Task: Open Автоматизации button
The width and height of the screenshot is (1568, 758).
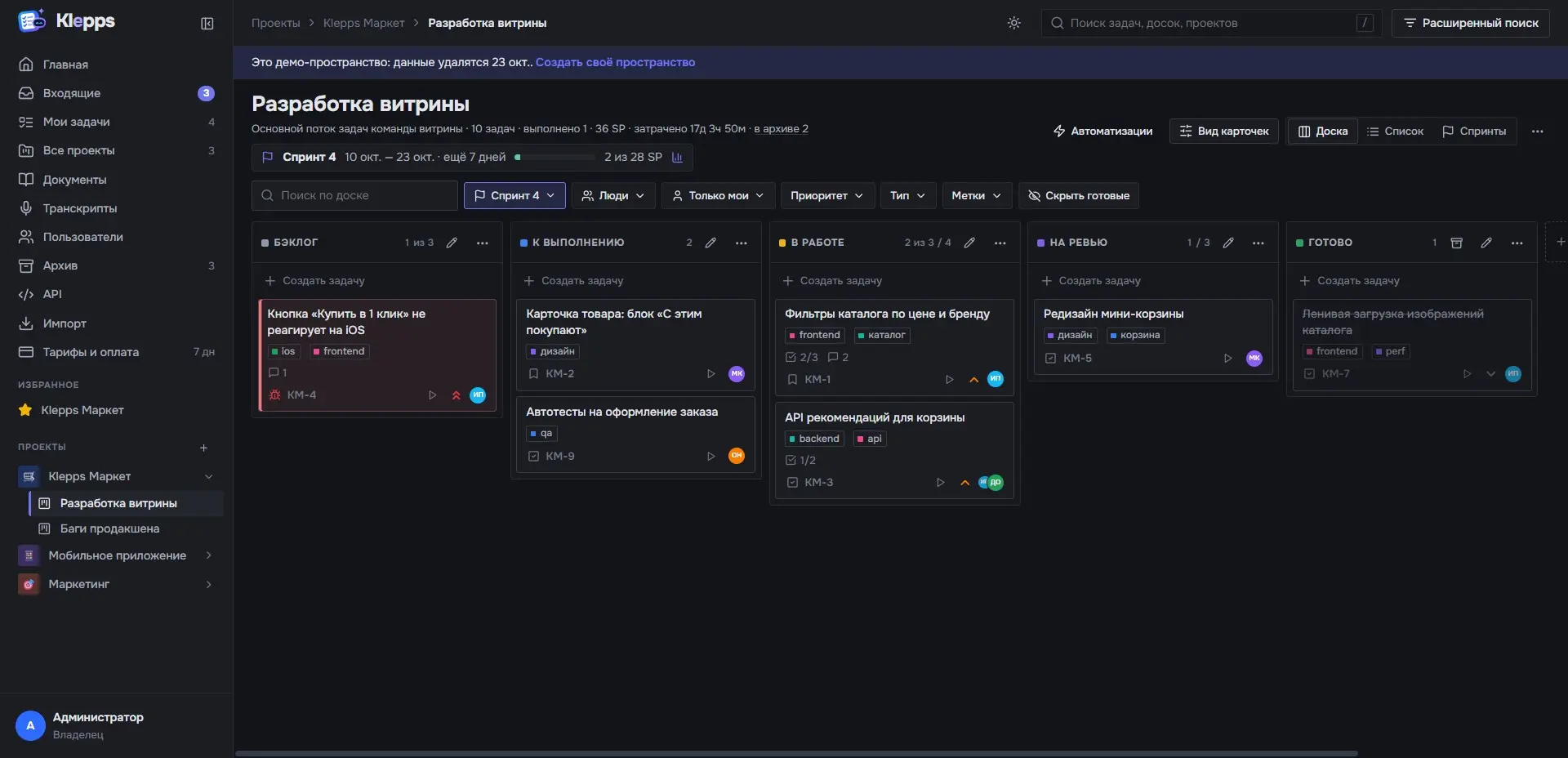Action: click(x=1103, y=132)
